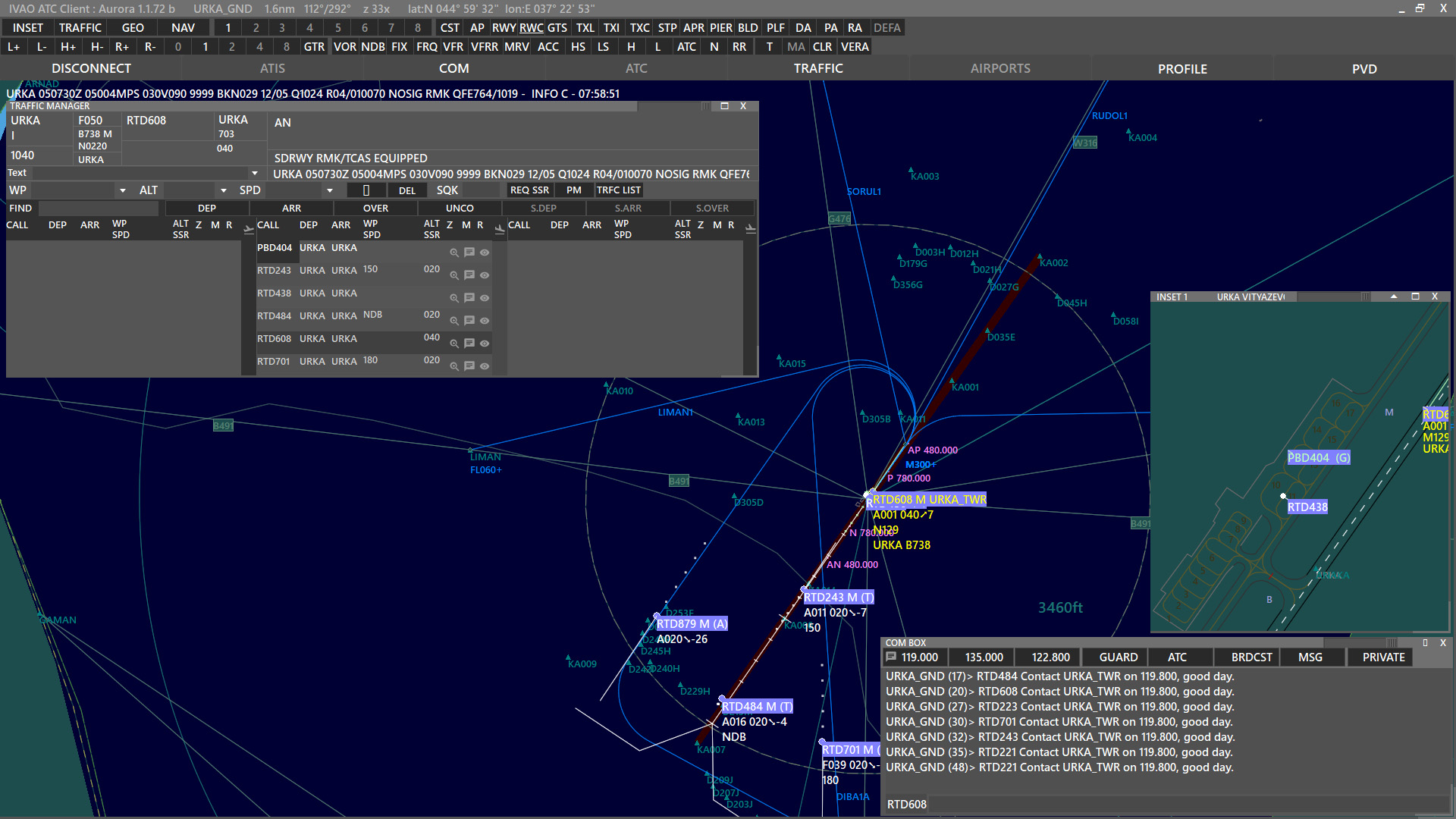Click TRFC LIST button in traffic manager
The height and width of the screenshot is (819, 1456).
(x=620, y=190)
